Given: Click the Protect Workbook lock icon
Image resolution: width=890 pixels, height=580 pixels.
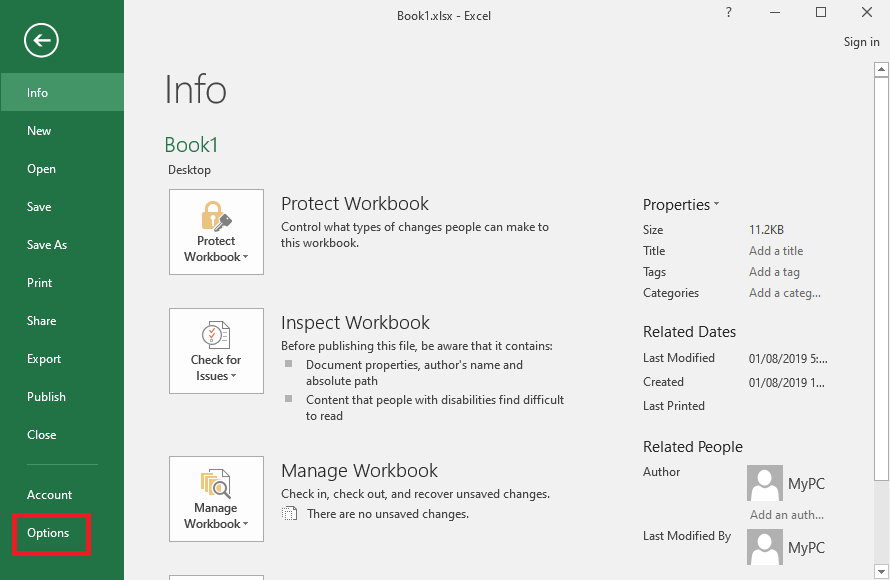Looking at the screenshot, I should [216, 215].
